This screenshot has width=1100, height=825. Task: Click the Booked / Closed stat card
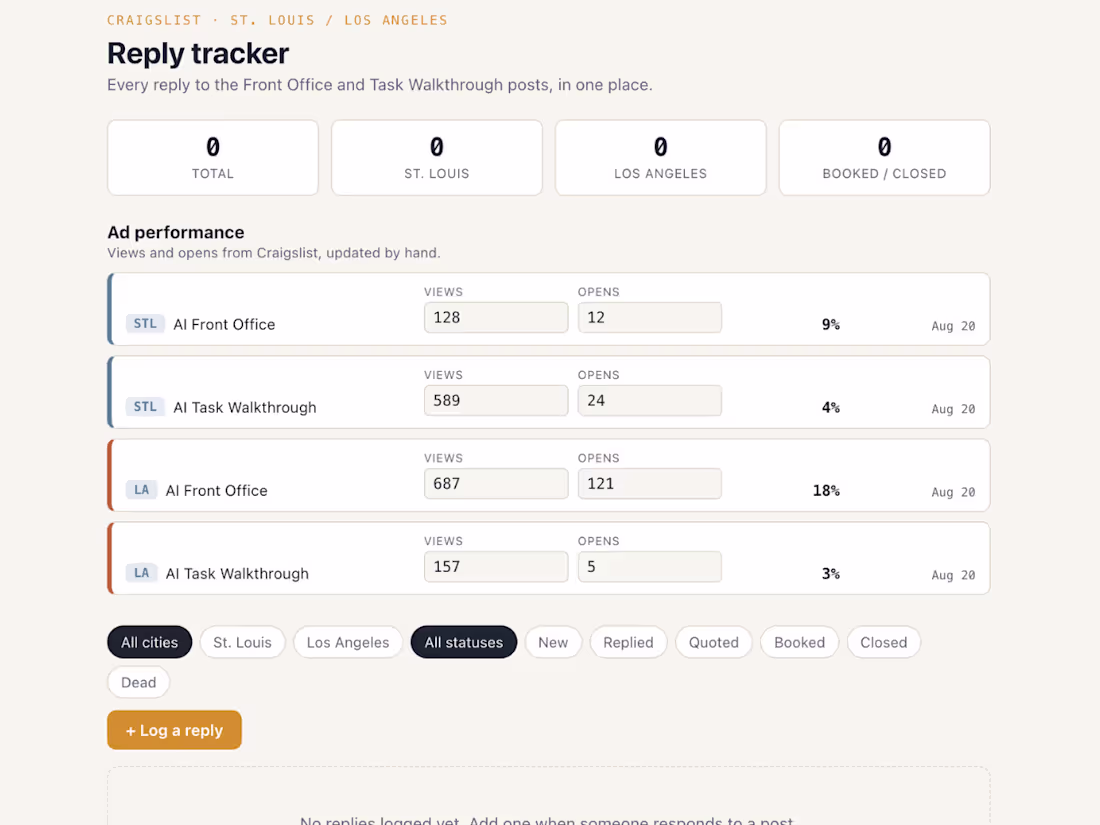click(x=884, y=157)
